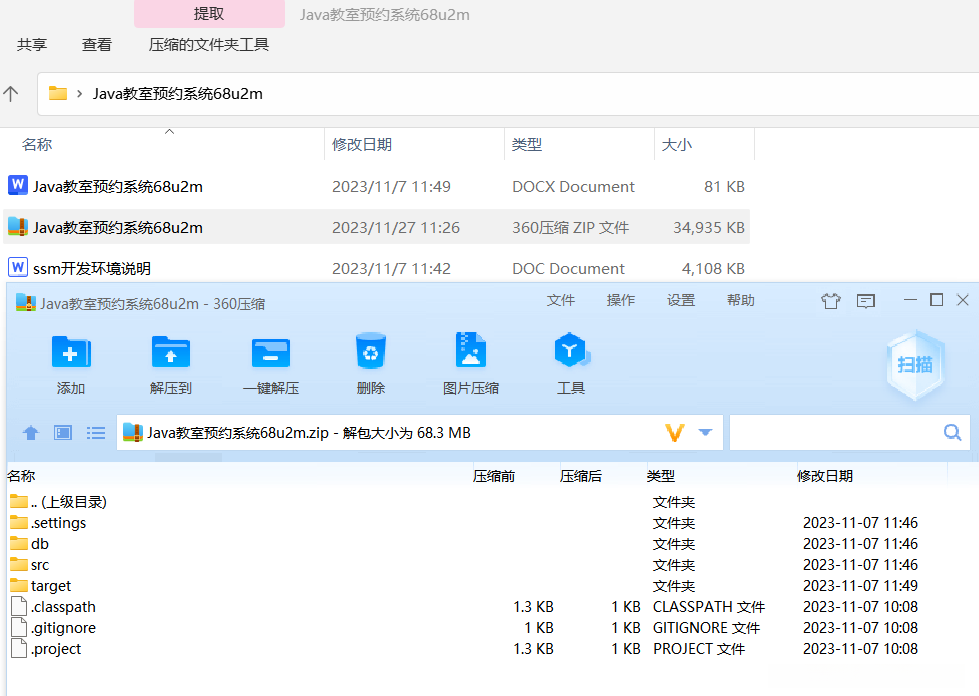Screen dimensions: 979x696
Task: Select the .settings folder icon
Action: point(19,522)
